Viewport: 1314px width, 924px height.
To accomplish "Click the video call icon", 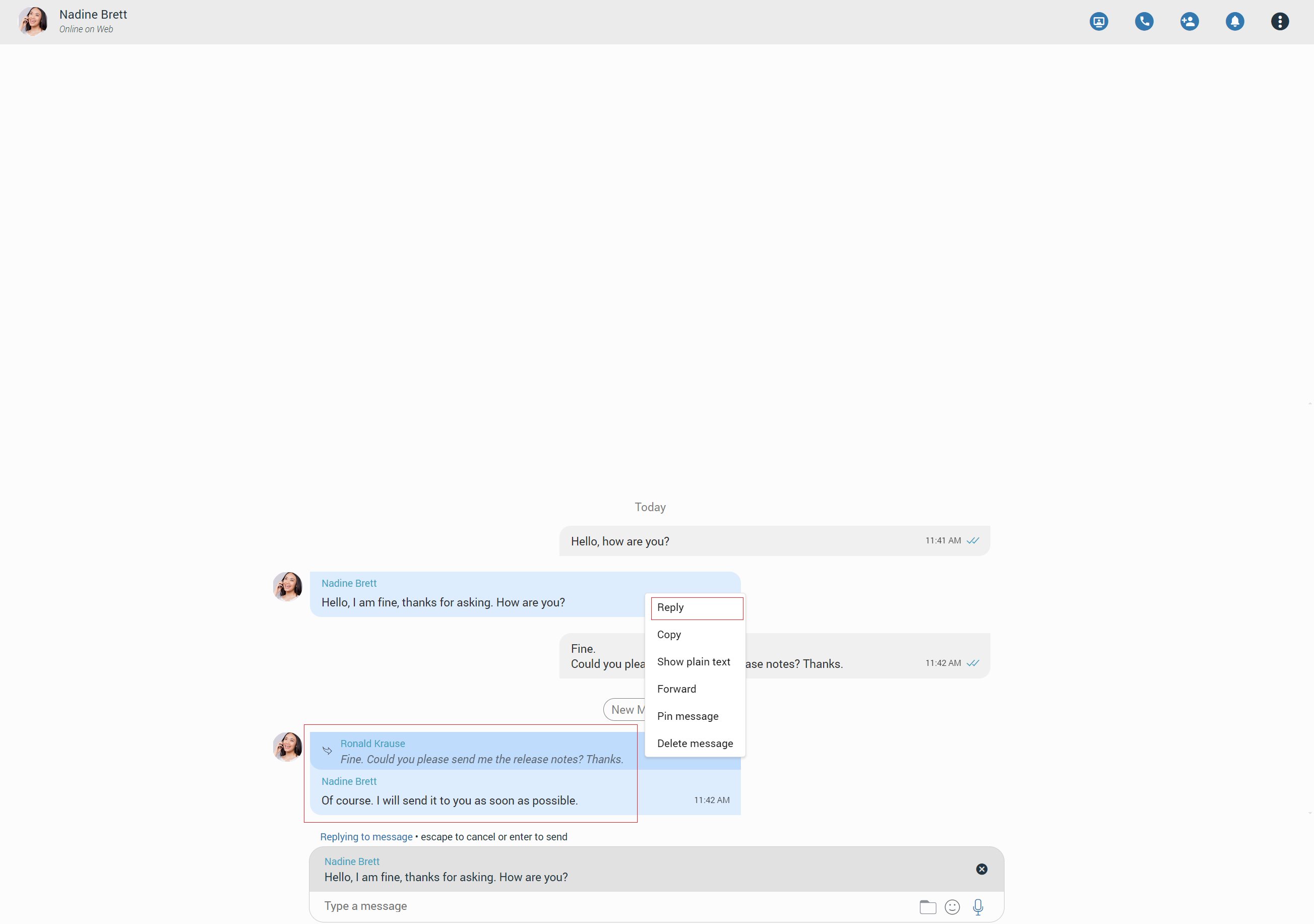I will (x=1099, y=21).
